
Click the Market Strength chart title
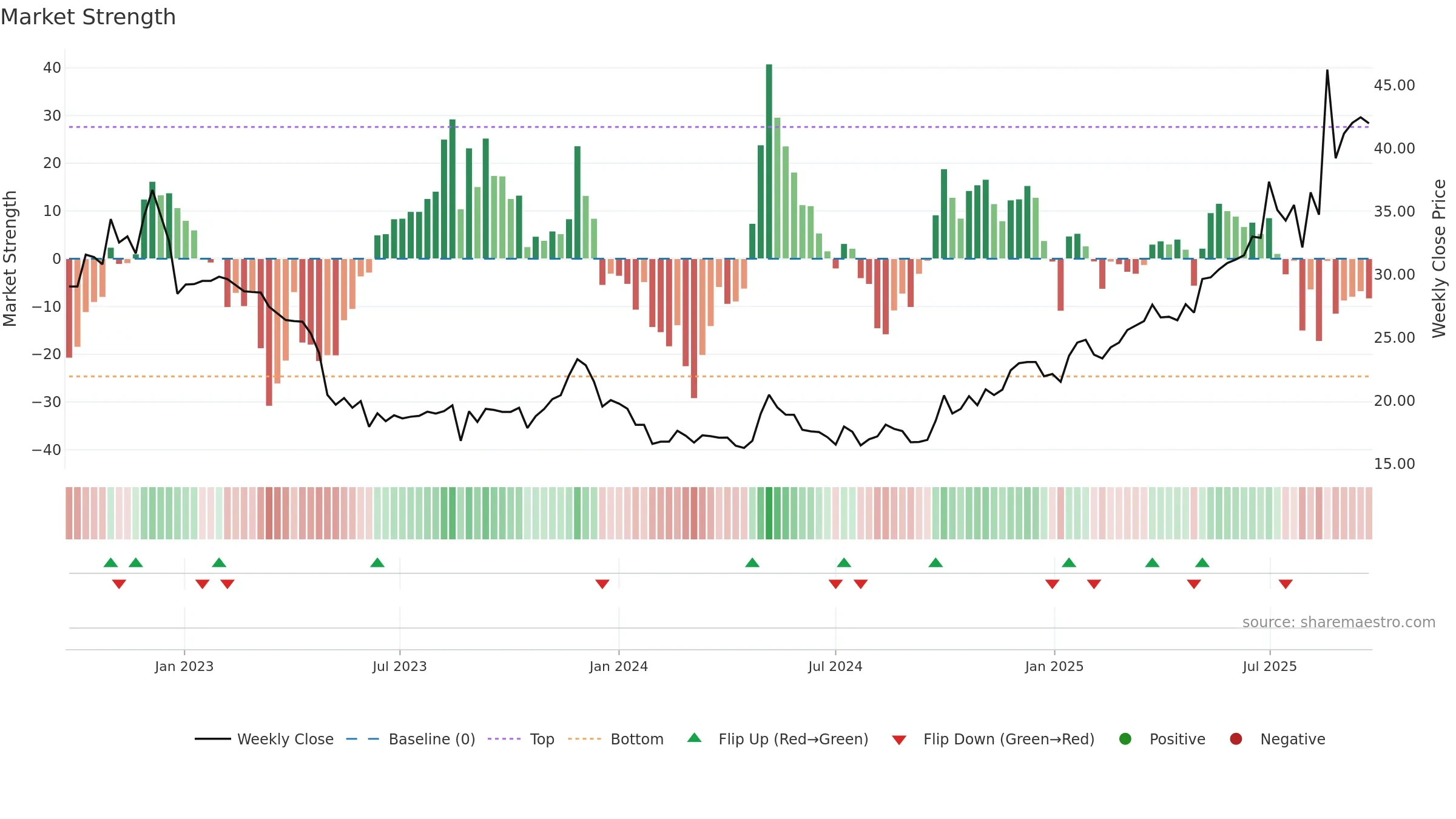pos(88,17)
